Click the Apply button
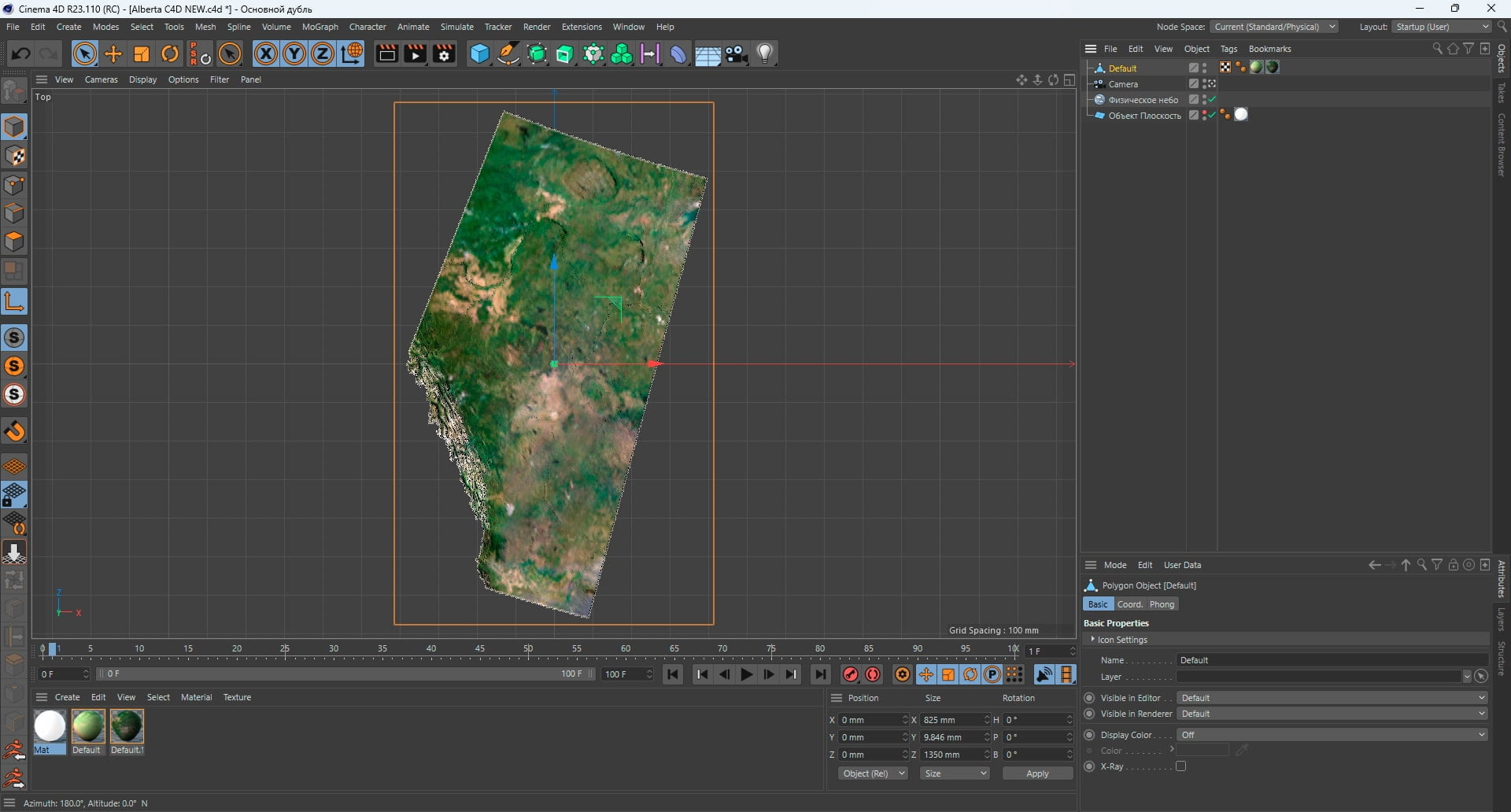This screenshot has width=1511, height=812. (1037, 773)
